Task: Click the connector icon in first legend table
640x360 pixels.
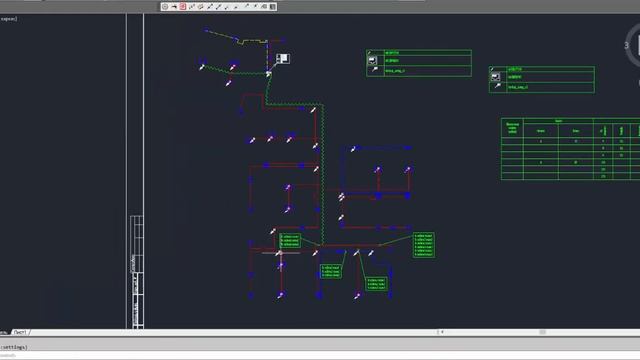Action: [375, 70]
